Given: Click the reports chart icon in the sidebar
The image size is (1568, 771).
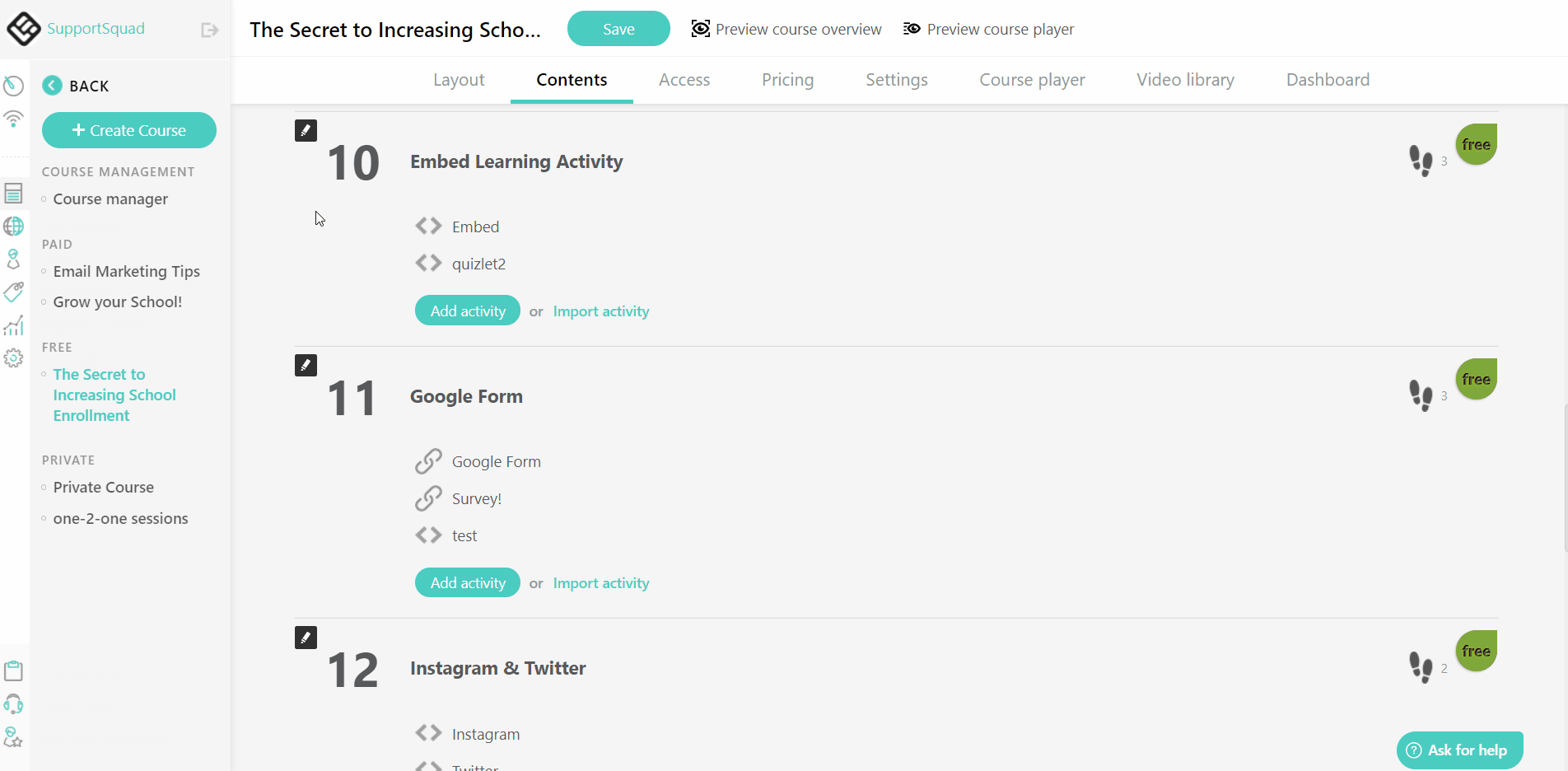Looking at the screenshot, I should (x=13, y=325).
